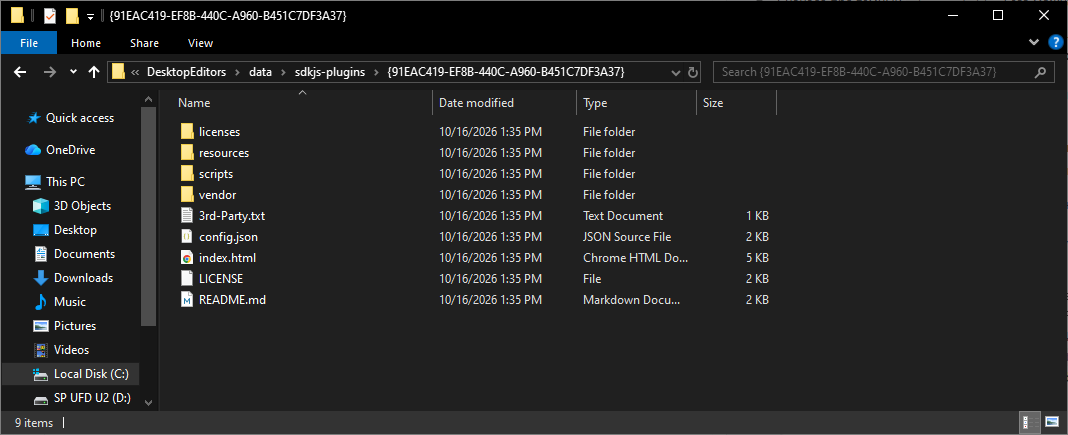Click the Text Document type cell
Viewport: 1068px width, 435px height.
pyautogui.click(x=623, y=216)
